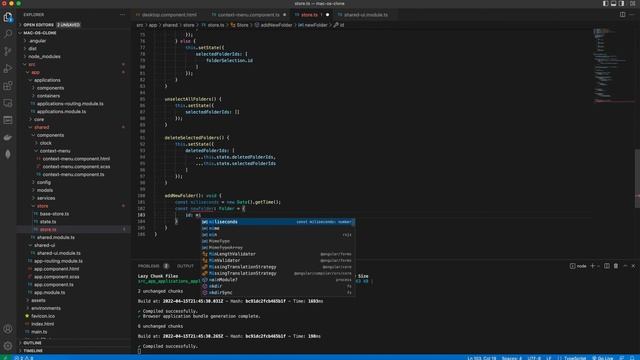
Task: Open favicon.ico in the file tree
Action: coord(42,316)
